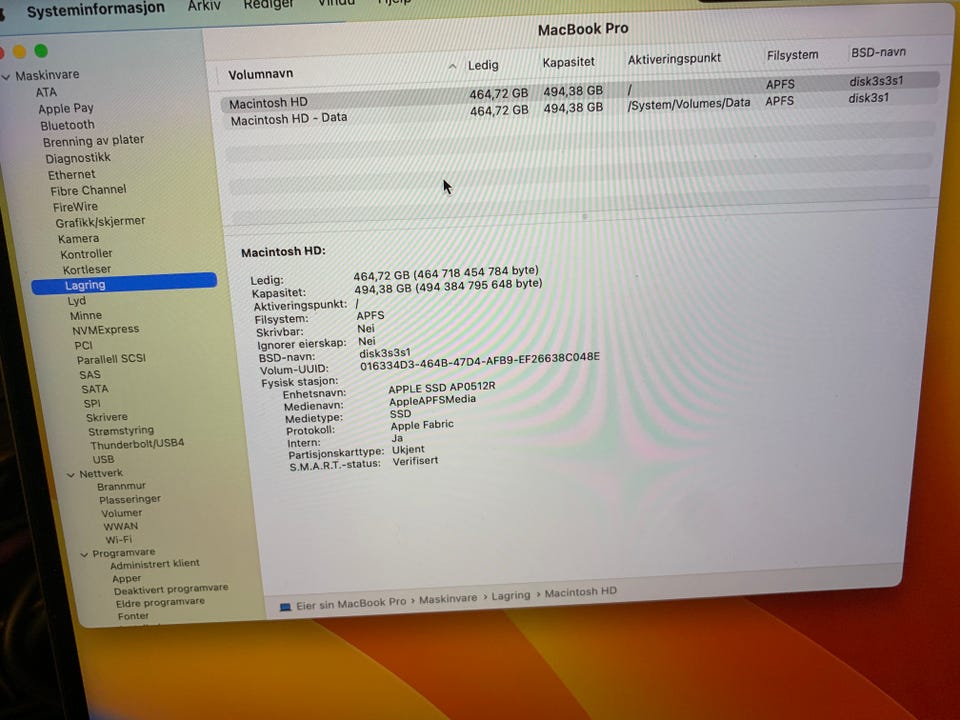Select Brannmur under Nettverk

click(x=121, y=486)
